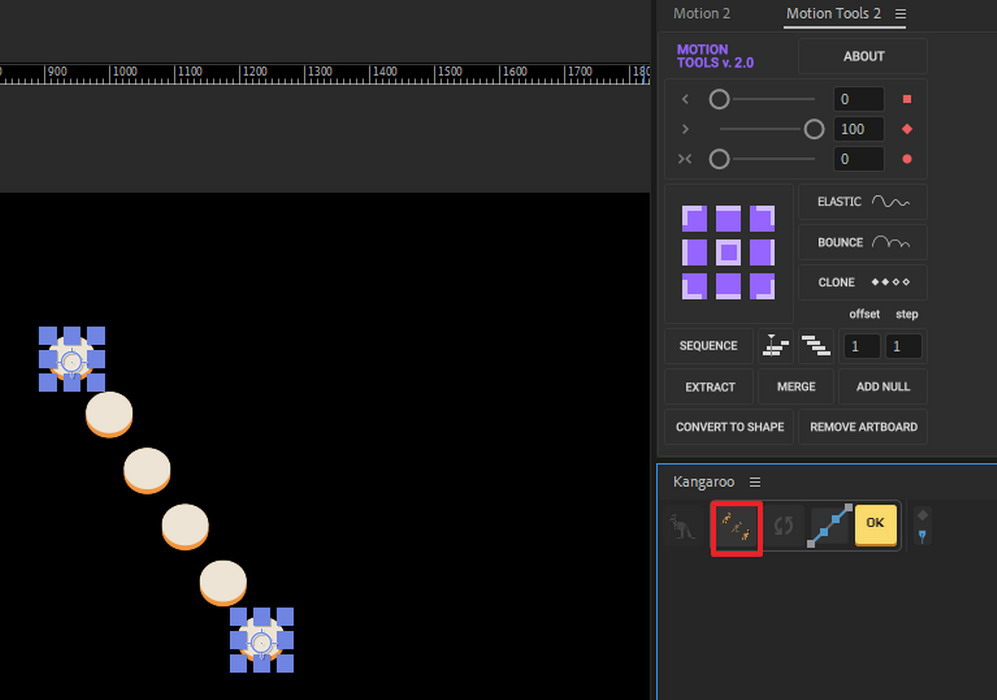
Task: Open the blue easing curve graph icon
Action: 831,525
